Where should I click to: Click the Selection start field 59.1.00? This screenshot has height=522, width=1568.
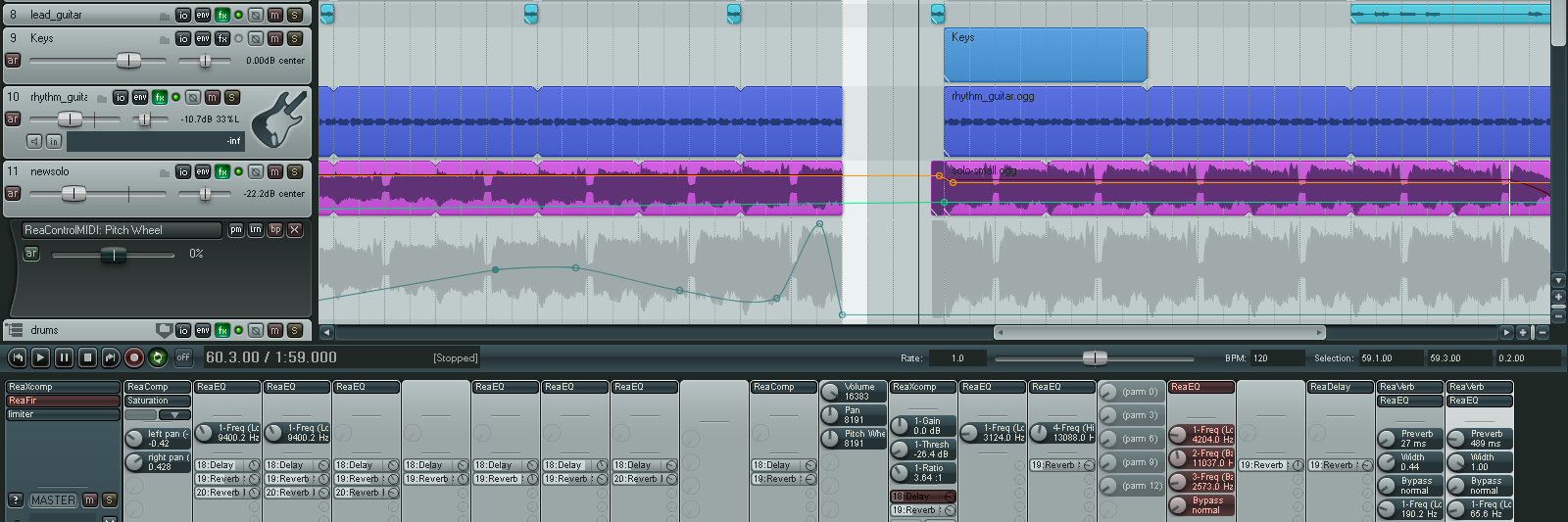point(1392,358)
